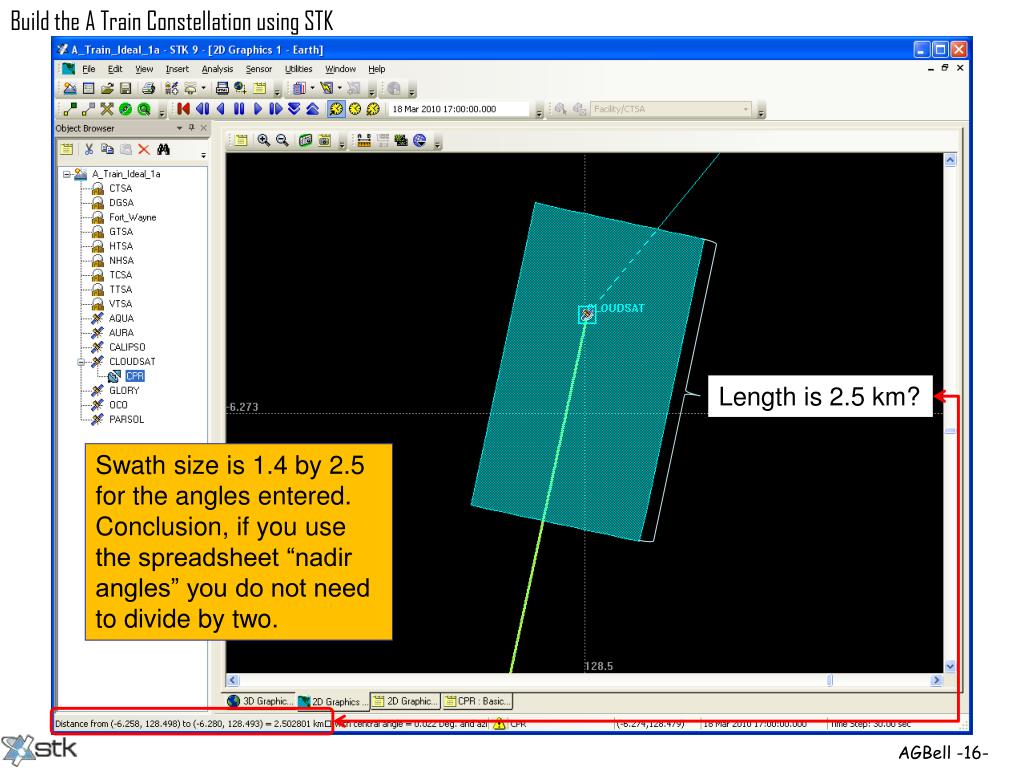Viewport: 1024px width, 768px height.
Task: Click the crossed tools icon
Action: tap(107, 109)
